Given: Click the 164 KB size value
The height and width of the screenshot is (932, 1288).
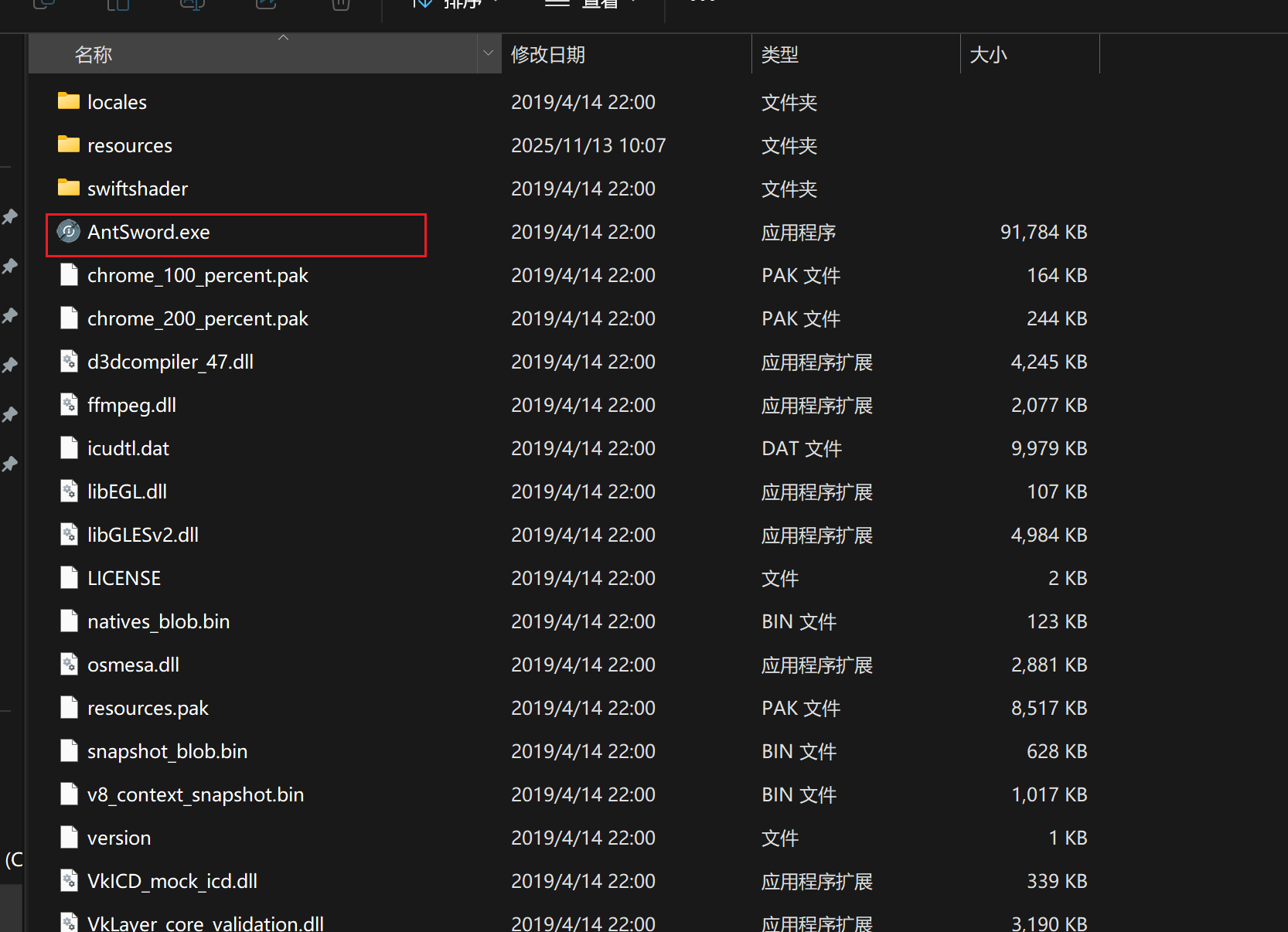Looking at the screenshot, I should 1057,275.
